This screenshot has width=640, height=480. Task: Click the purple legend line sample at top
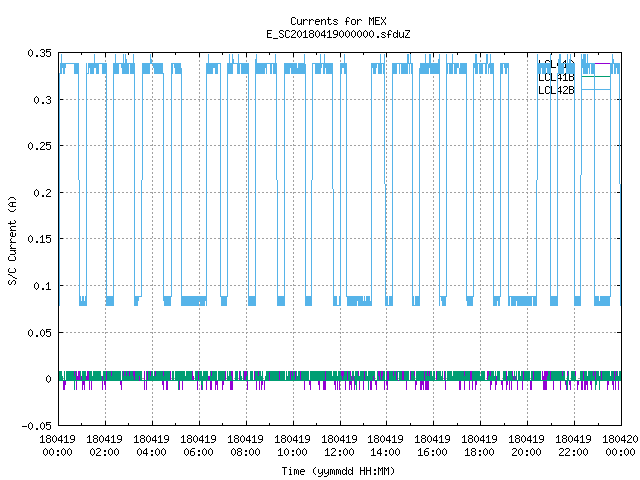click(x=602, y=64)
